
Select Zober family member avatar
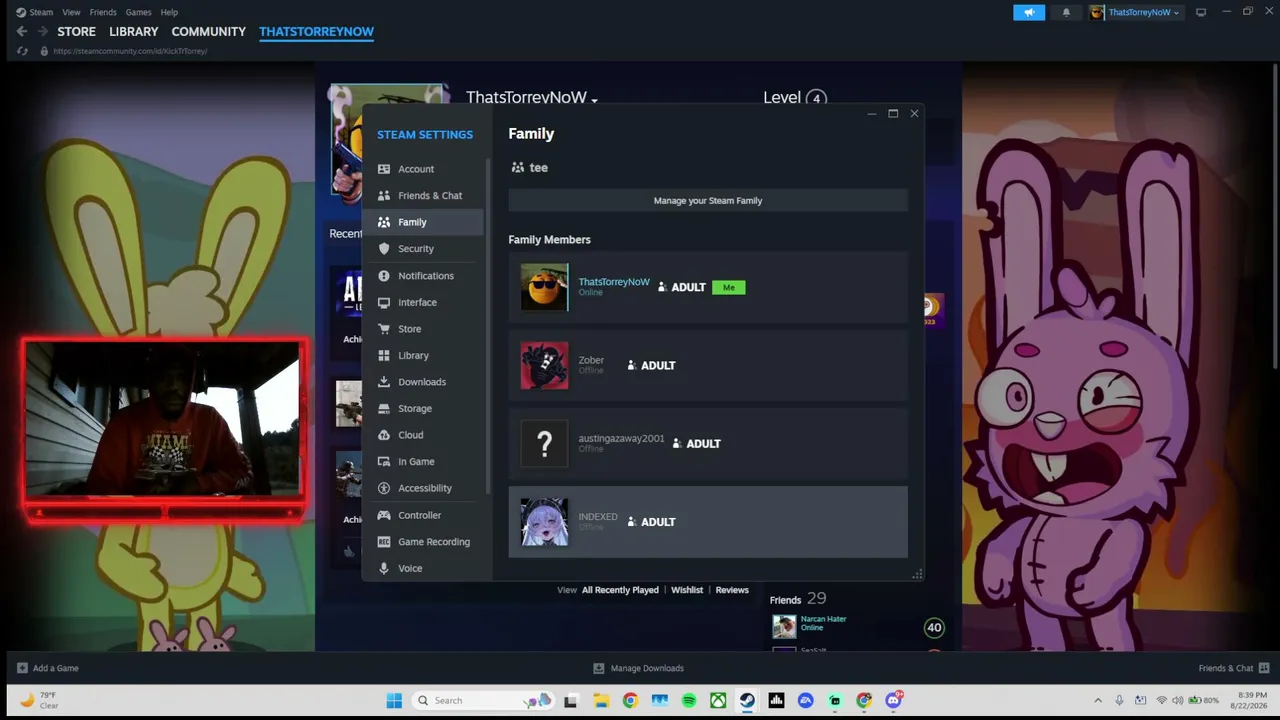[544, 365]
